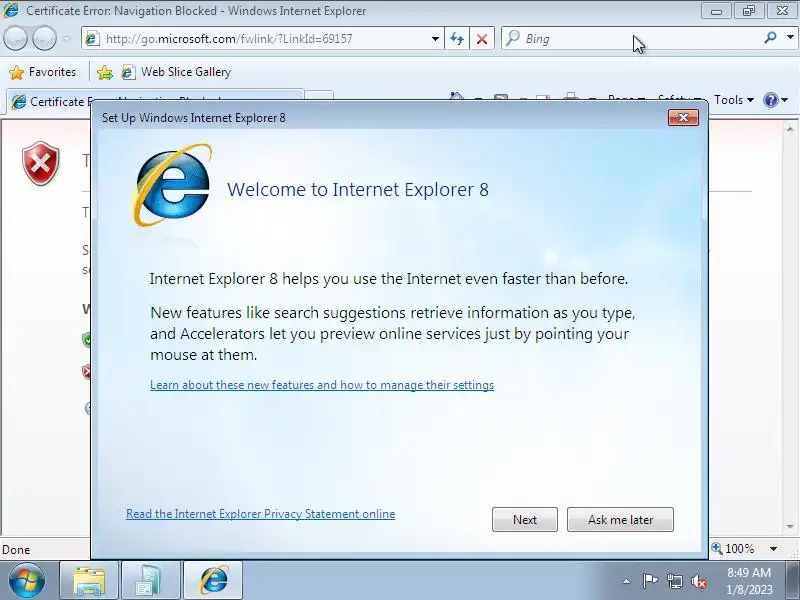Open the second taskbar pinned program icon
800x600 pixels.
[x=150, y=580]
